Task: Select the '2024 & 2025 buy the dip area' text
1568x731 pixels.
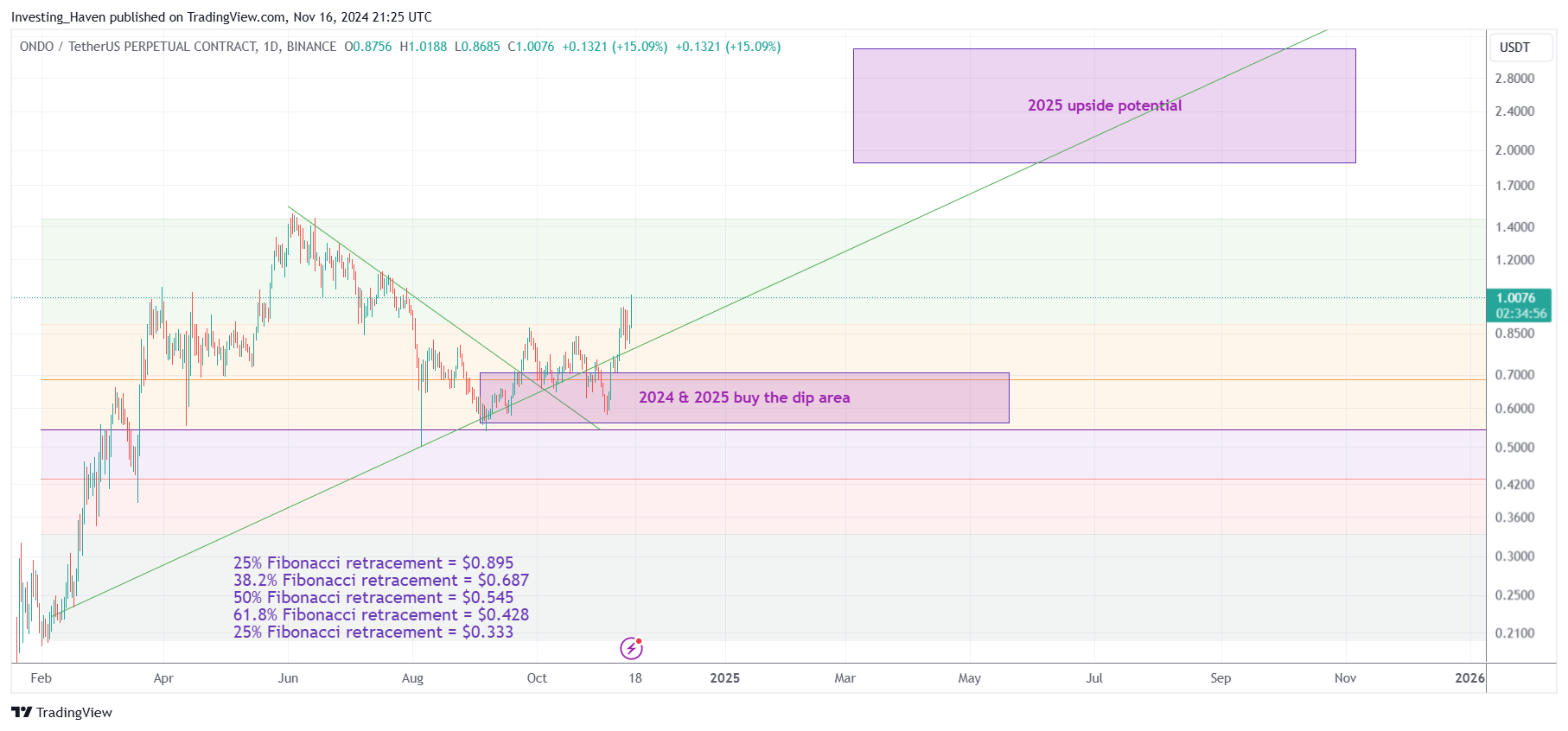Action: tap(744, 397)
